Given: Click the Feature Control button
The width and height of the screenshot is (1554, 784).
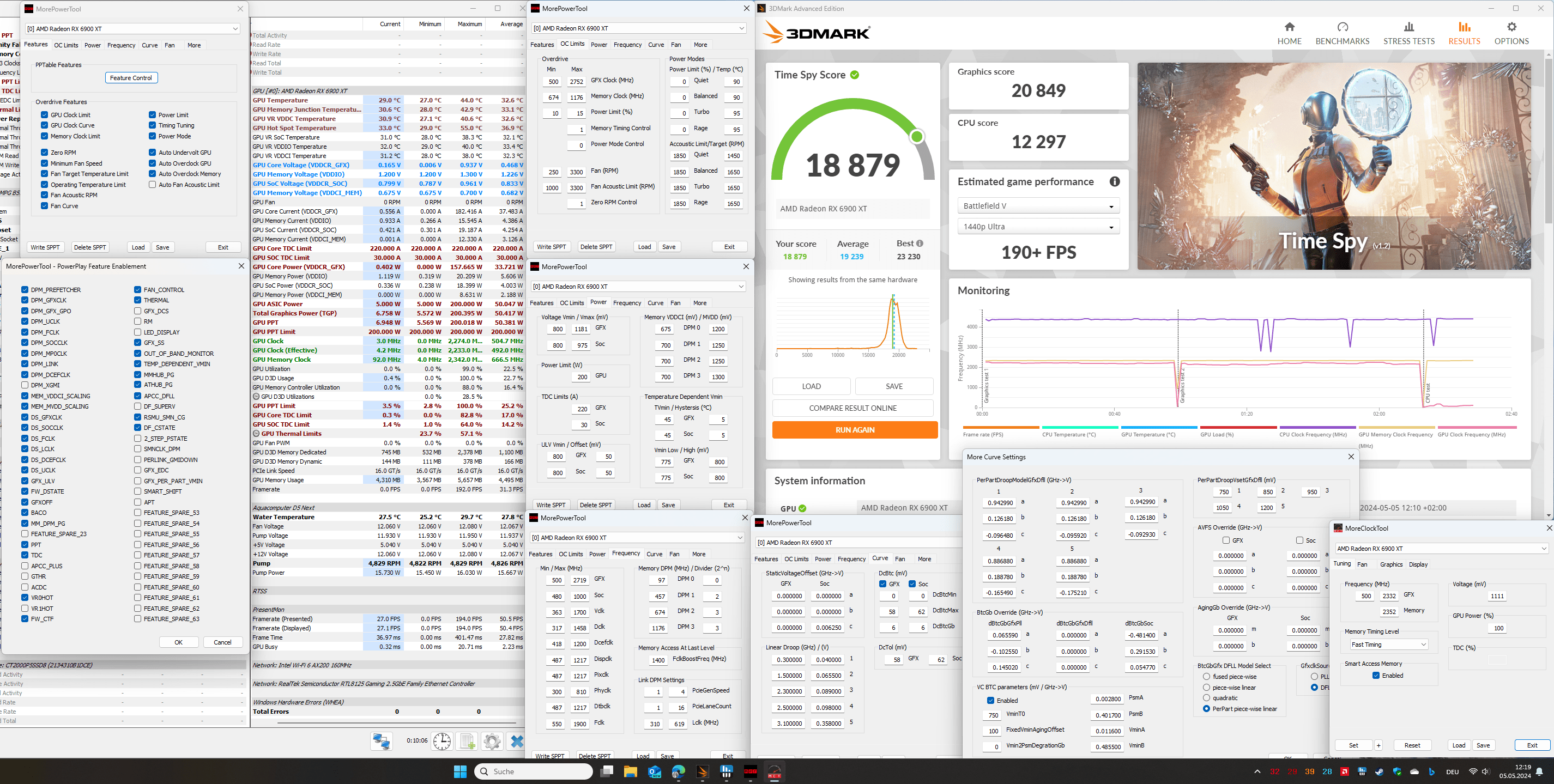Looking at the screenshot, I should click(131, 78).
